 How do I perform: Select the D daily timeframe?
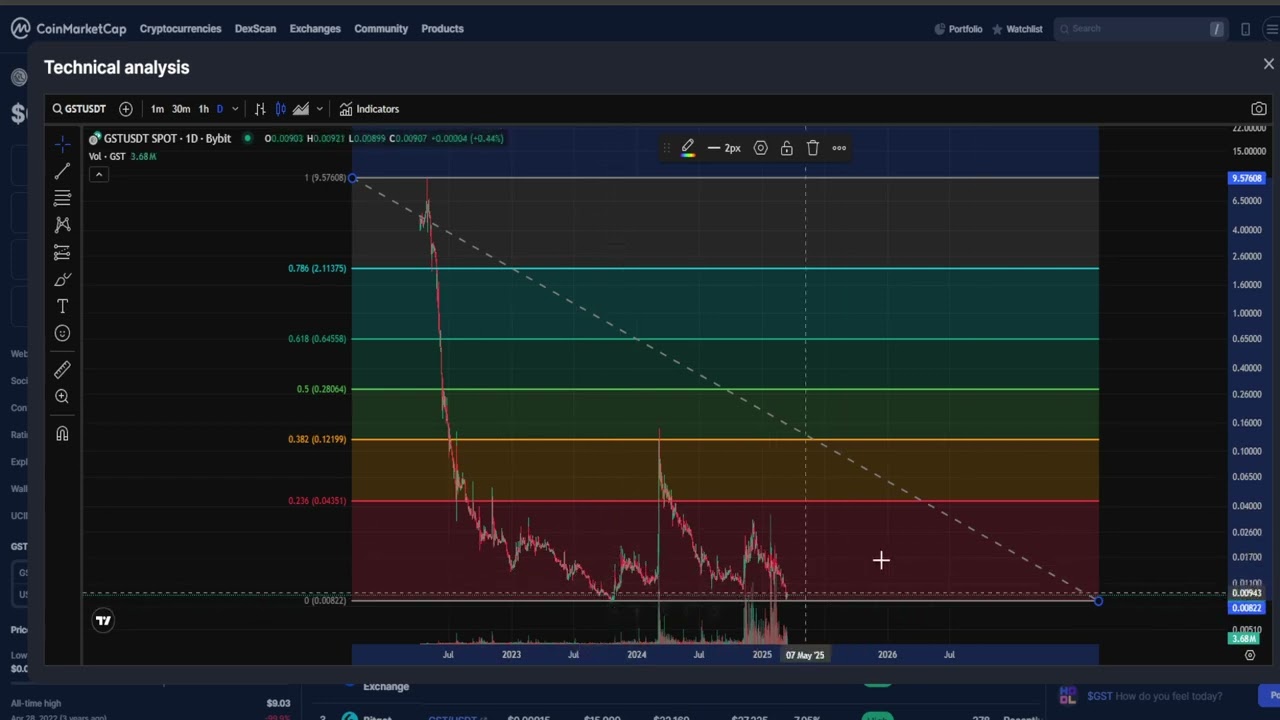tap(220, 109)
